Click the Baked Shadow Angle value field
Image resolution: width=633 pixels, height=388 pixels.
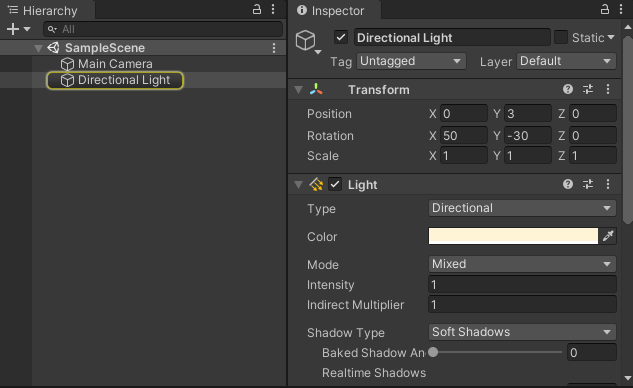(x=591, y=352)
